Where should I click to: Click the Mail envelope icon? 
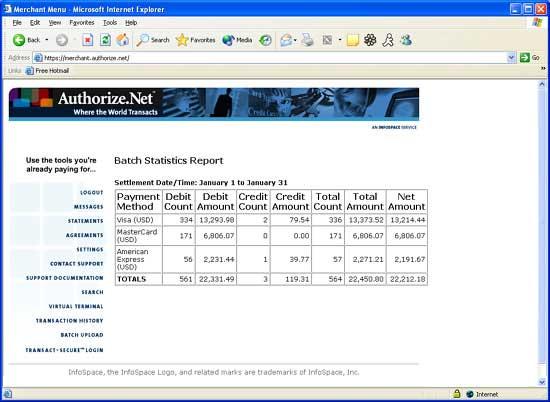point(286,40)
